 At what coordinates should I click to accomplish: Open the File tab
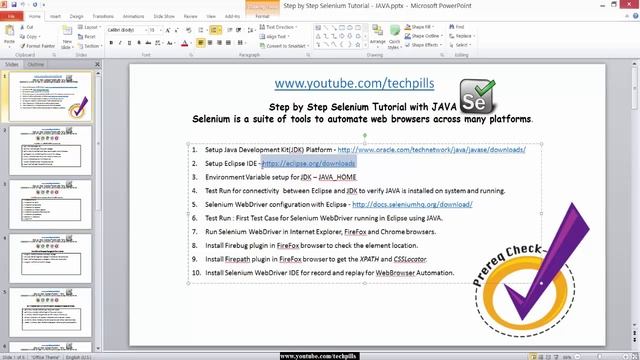click(11, 16)
